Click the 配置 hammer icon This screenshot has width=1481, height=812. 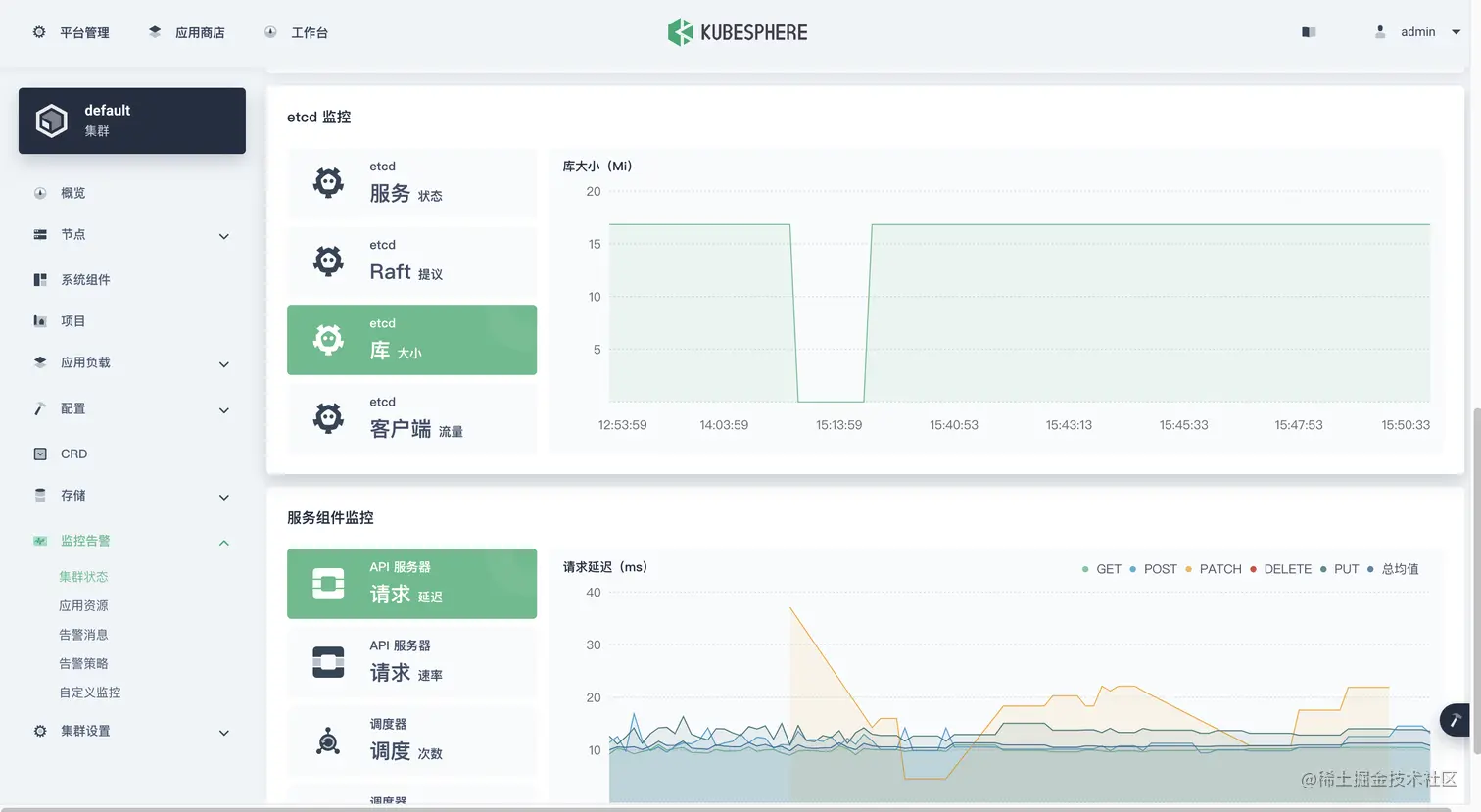[x=40, y=408]
